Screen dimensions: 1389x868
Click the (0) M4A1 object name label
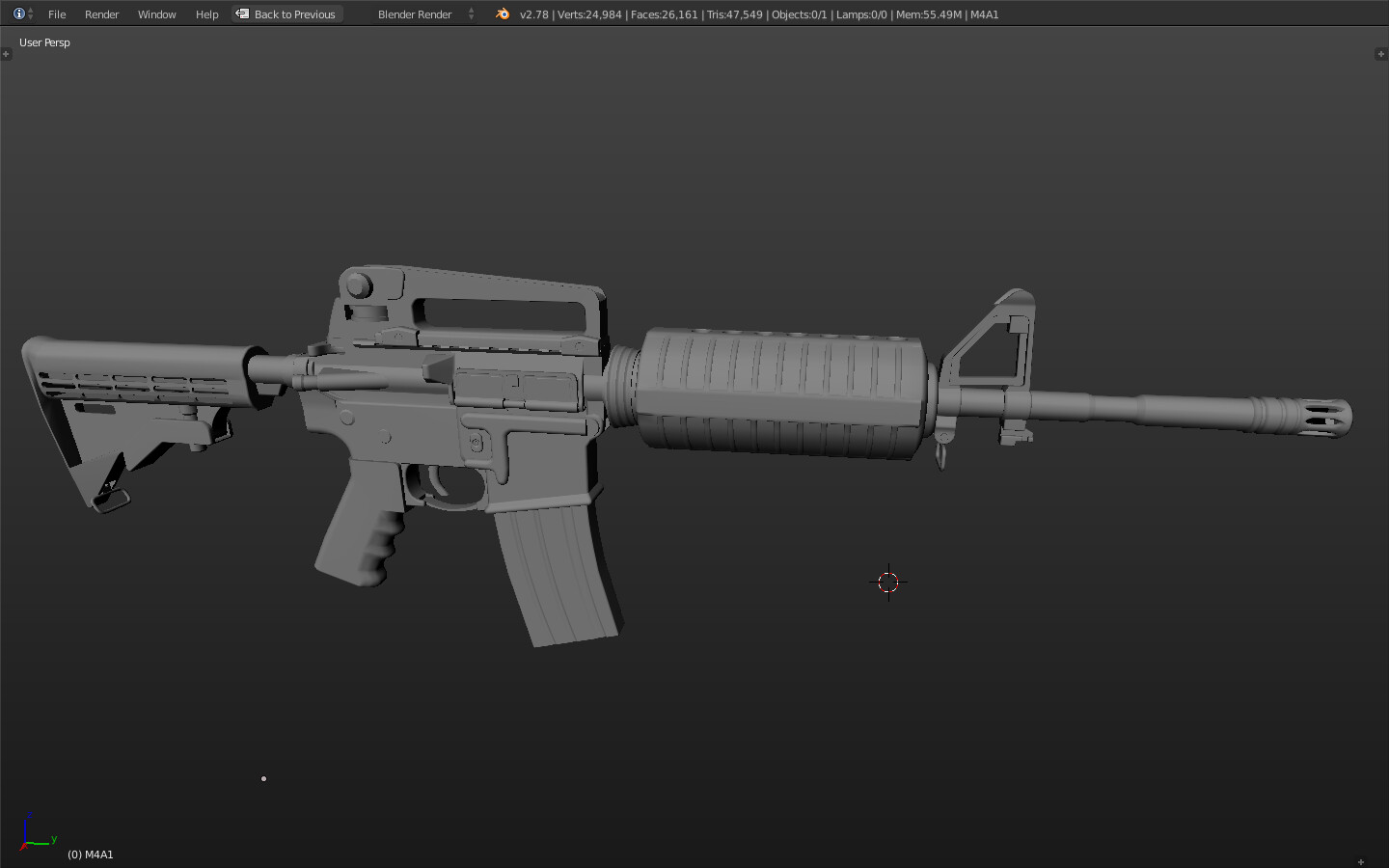click(91, 854)
